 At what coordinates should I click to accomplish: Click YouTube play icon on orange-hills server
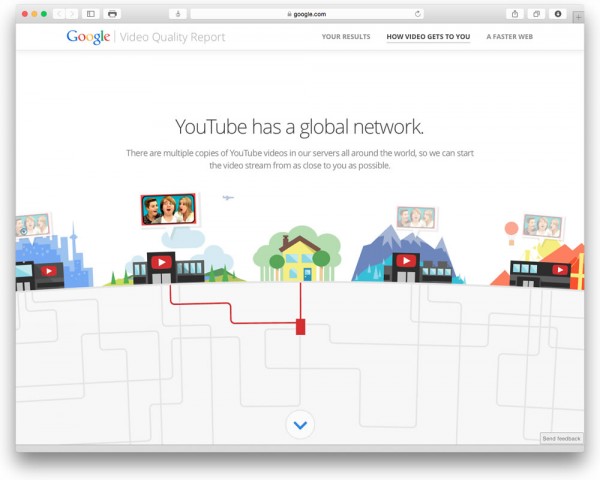(x=560, y=270)
